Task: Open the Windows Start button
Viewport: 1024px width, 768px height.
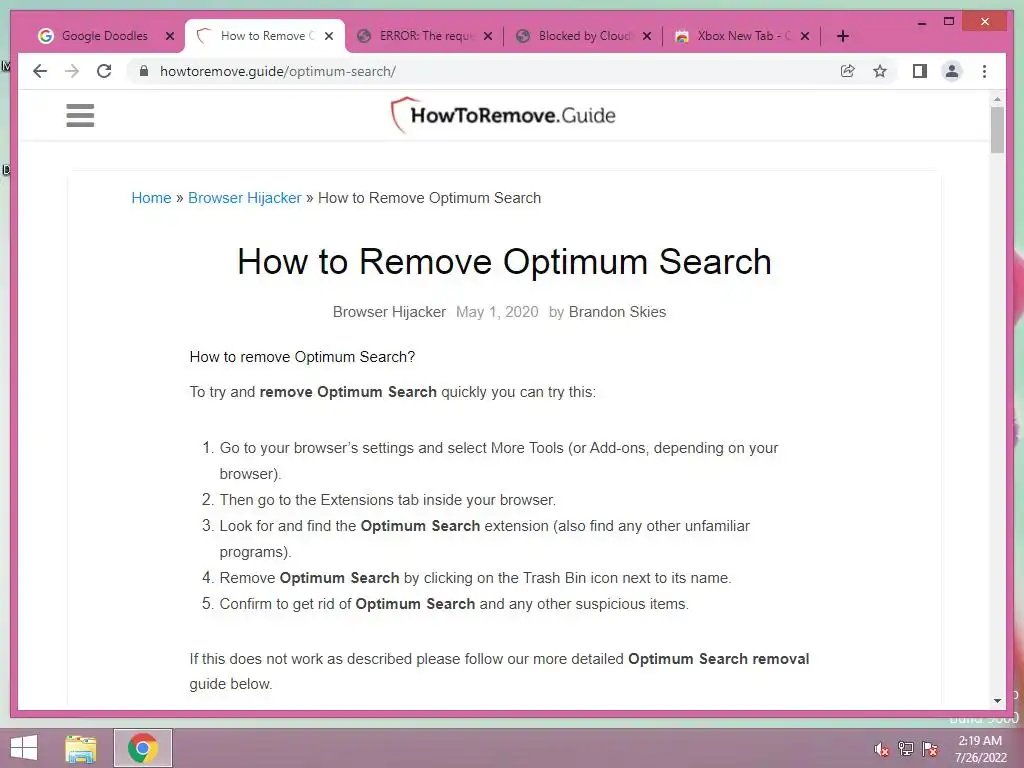Action: 24,748
